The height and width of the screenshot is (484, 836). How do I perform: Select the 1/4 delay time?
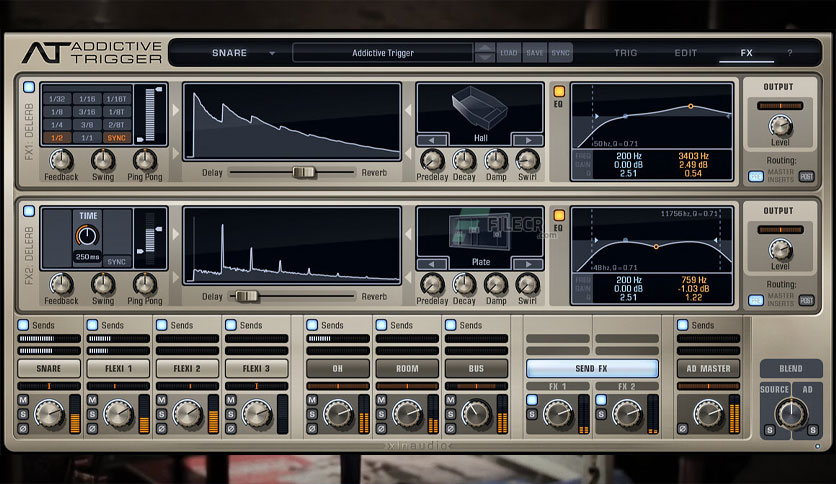point(57,125)
